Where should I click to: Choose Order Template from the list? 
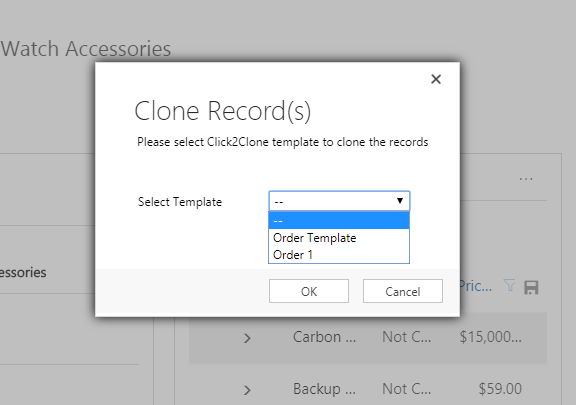(x=339, y=238)
